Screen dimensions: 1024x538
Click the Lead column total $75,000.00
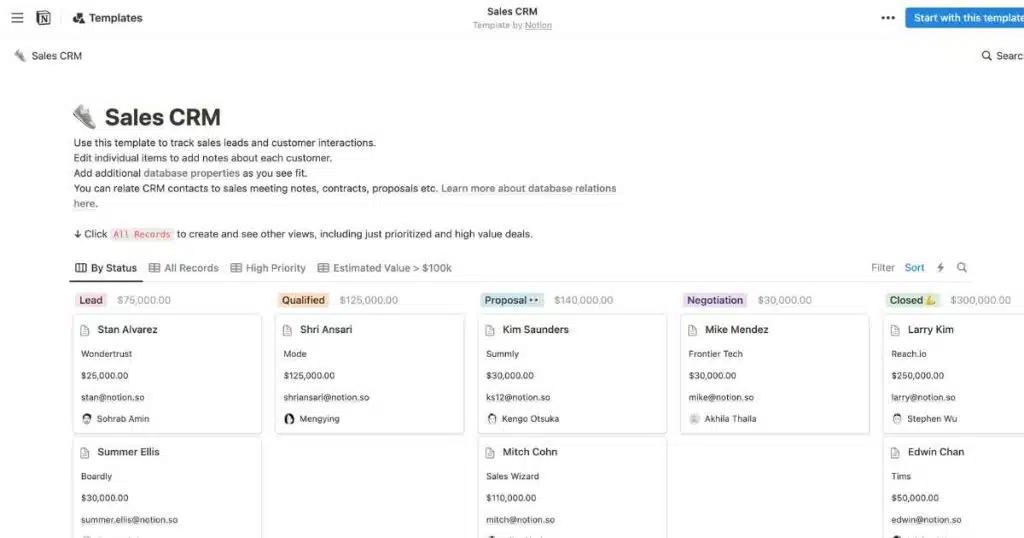coord(144,300)
